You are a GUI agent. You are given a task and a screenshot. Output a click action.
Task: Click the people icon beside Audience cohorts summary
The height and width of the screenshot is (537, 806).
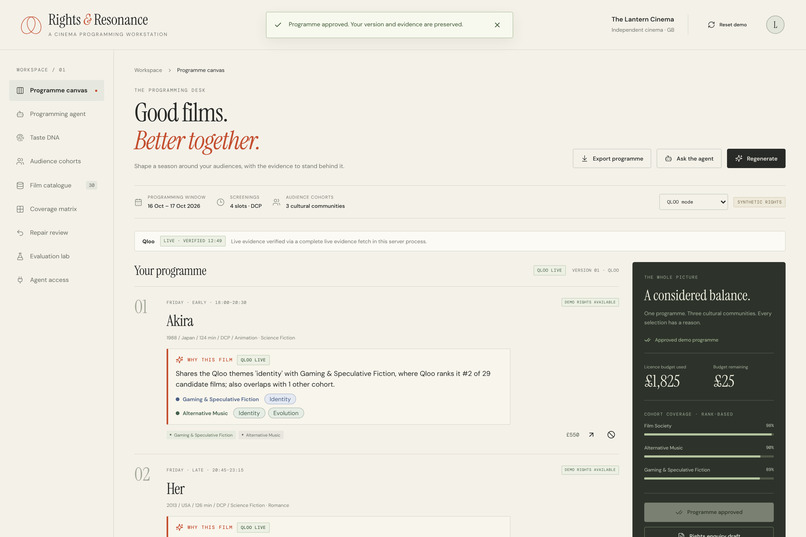click(277, 202)
